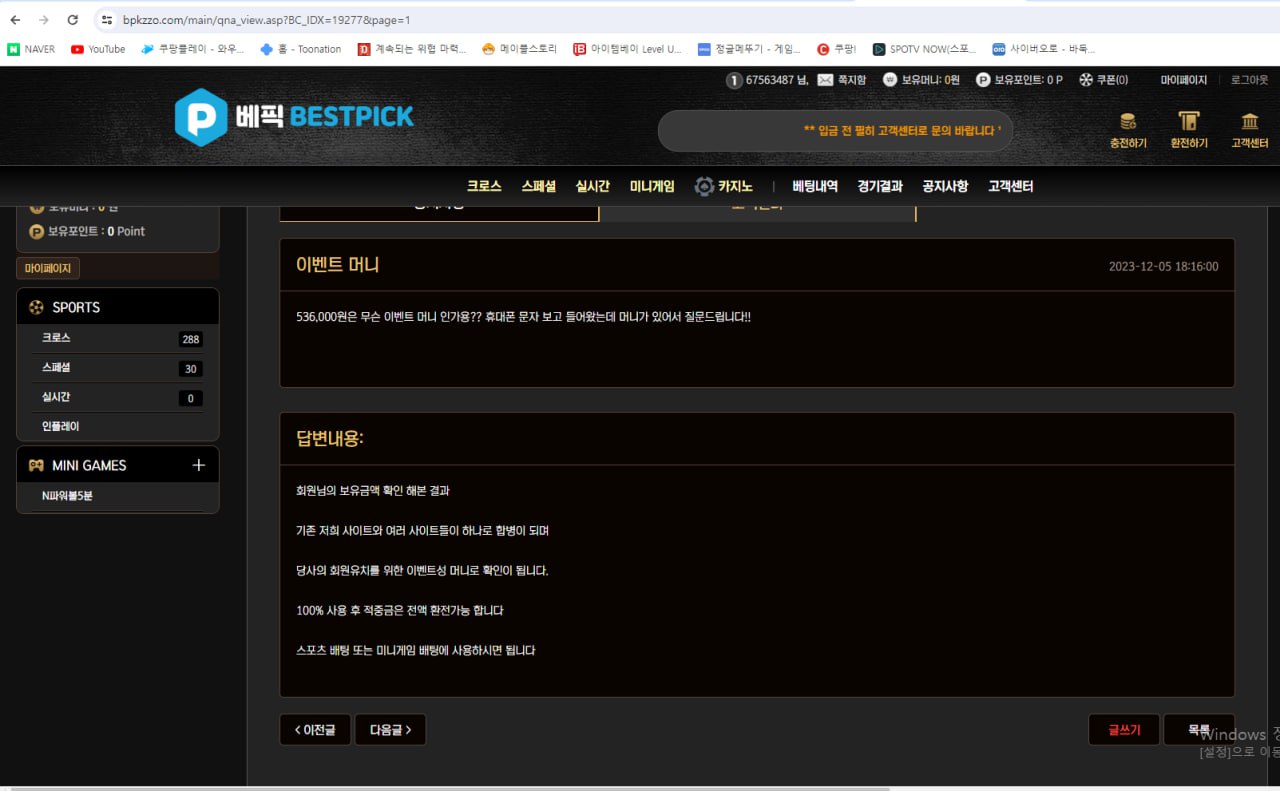Click the 카지노 chip icon in menu

click(x=704, y=187)
